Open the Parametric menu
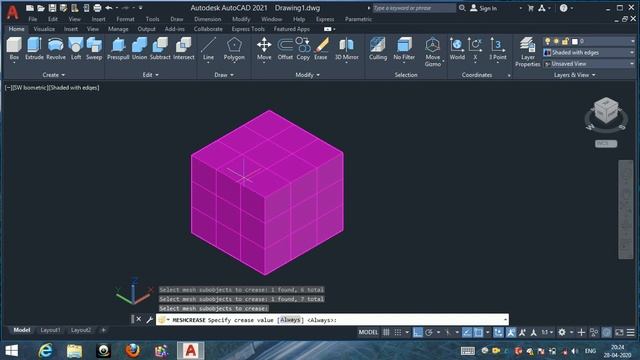Viewport: 640px width, 360px height. coord(358,19)
